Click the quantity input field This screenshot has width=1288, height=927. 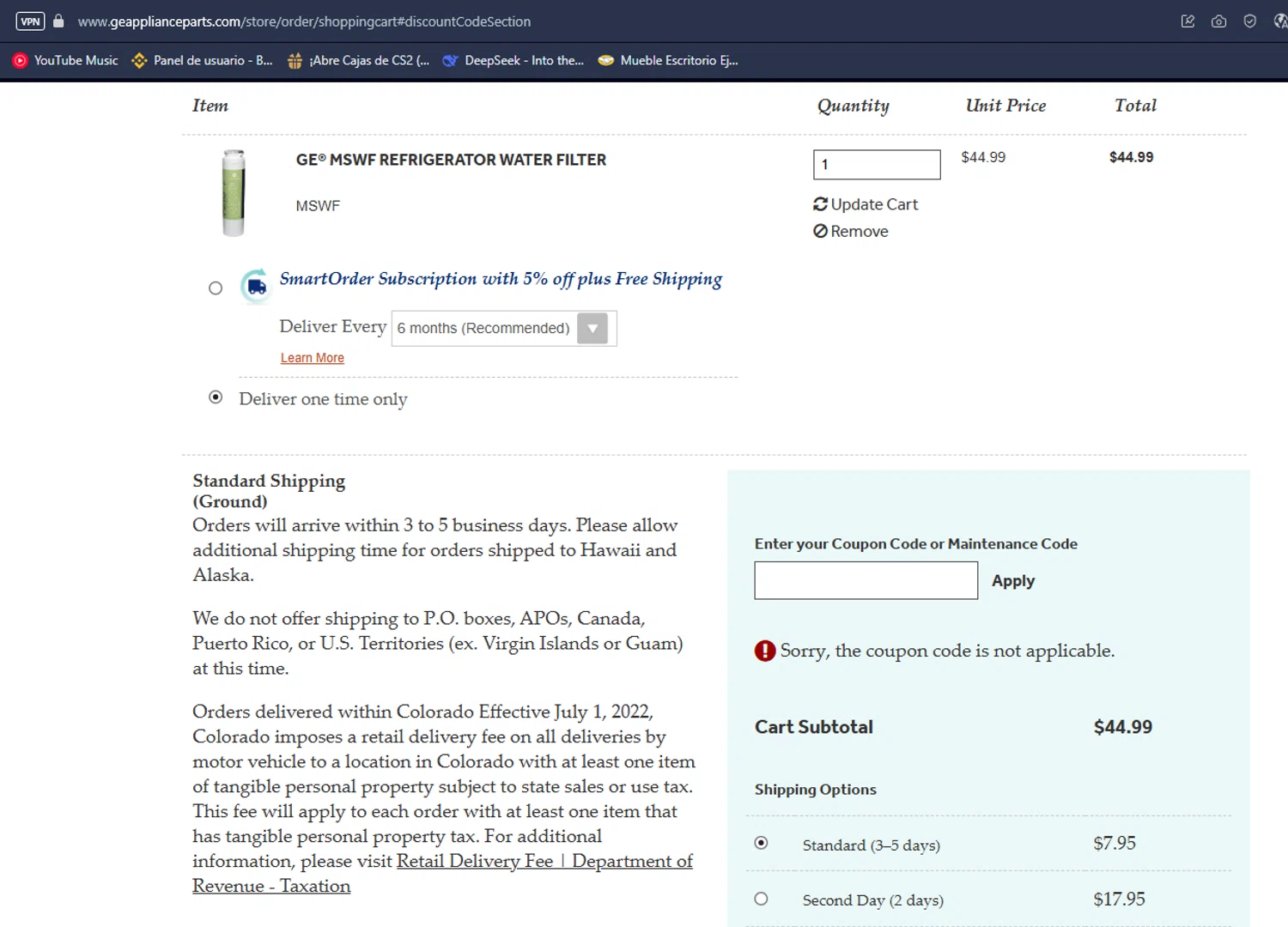(877, 165)
